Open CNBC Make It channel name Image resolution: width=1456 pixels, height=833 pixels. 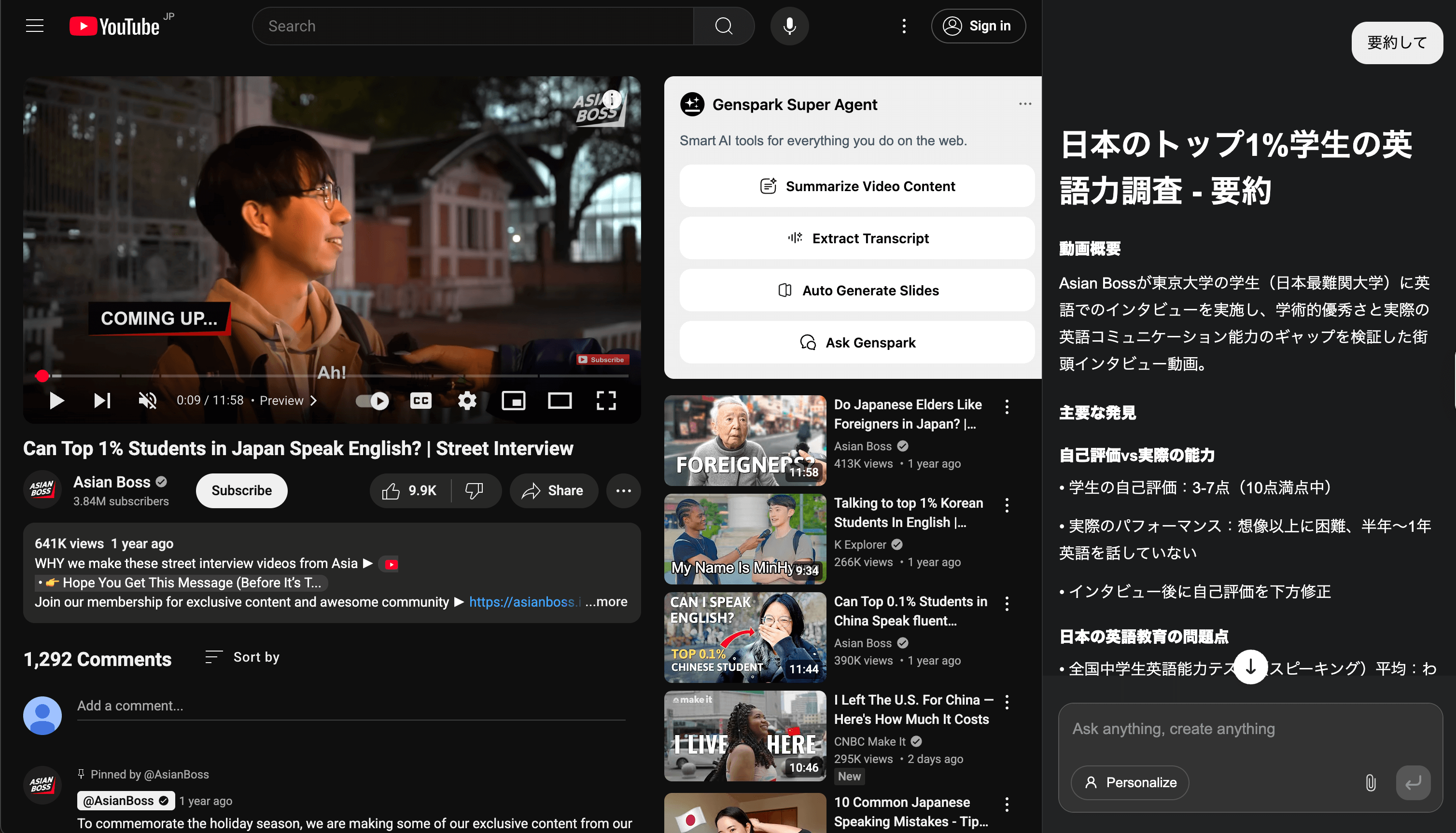coord(869,741)
